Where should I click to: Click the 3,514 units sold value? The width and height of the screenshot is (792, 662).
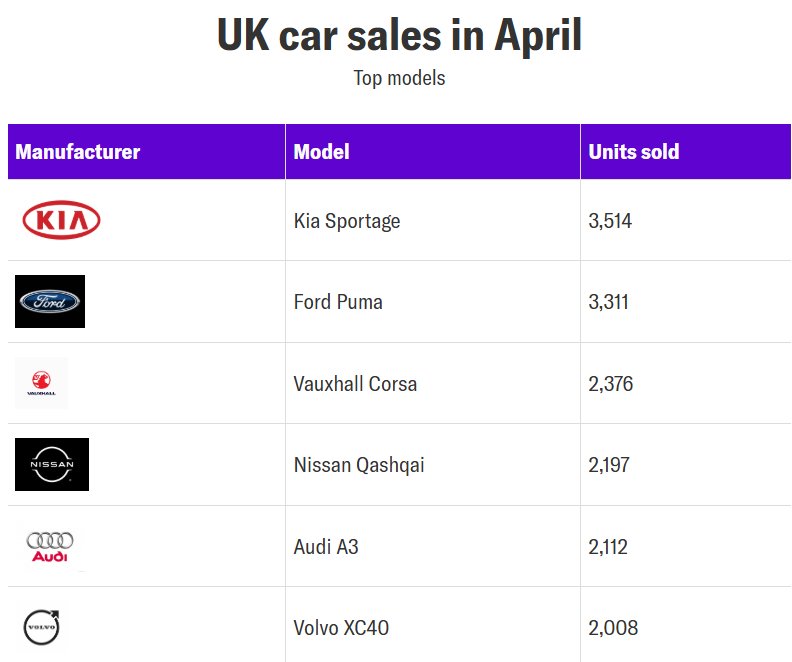(610, 221)
